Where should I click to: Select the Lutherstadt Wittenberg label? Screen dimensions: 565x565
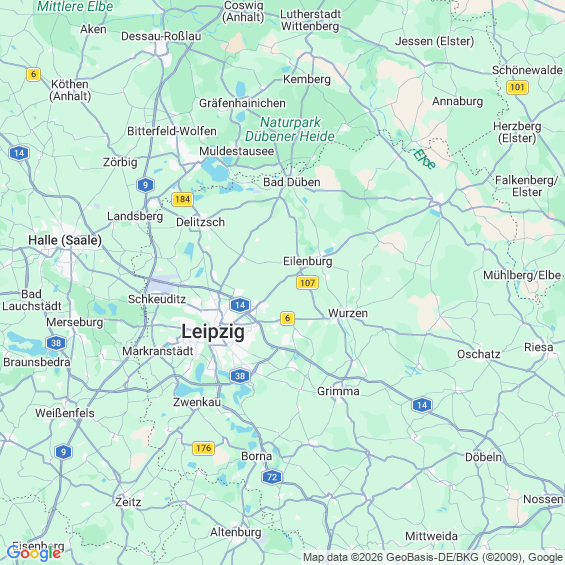310,20
